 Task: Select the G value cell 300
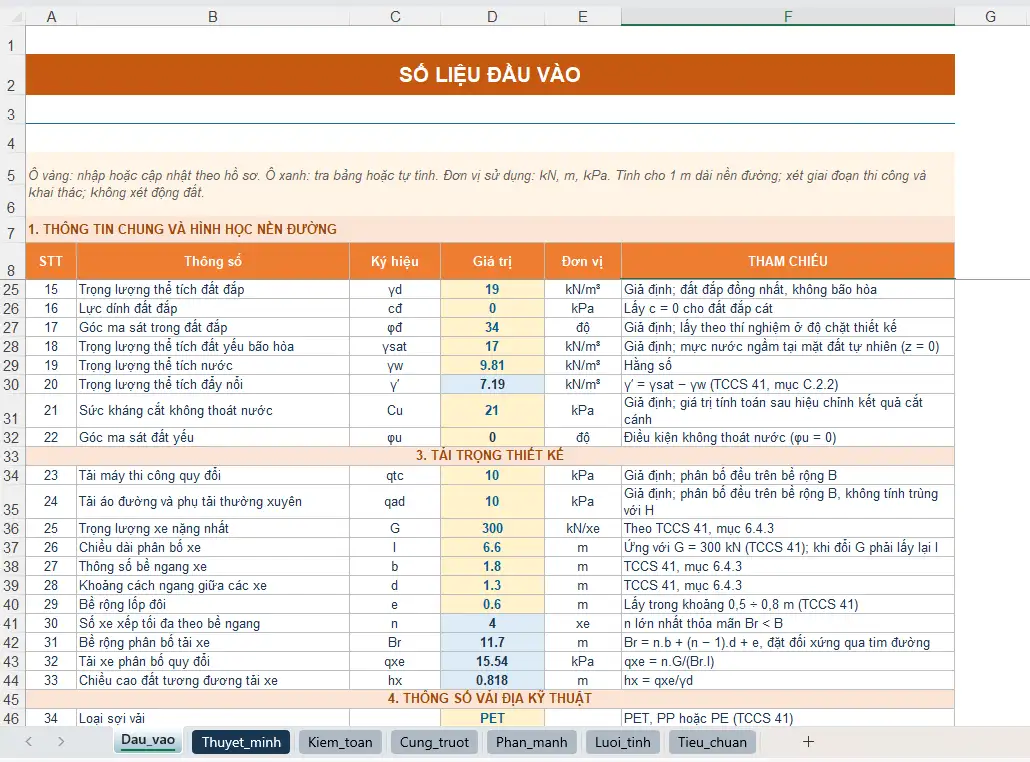tap(492, 529)
